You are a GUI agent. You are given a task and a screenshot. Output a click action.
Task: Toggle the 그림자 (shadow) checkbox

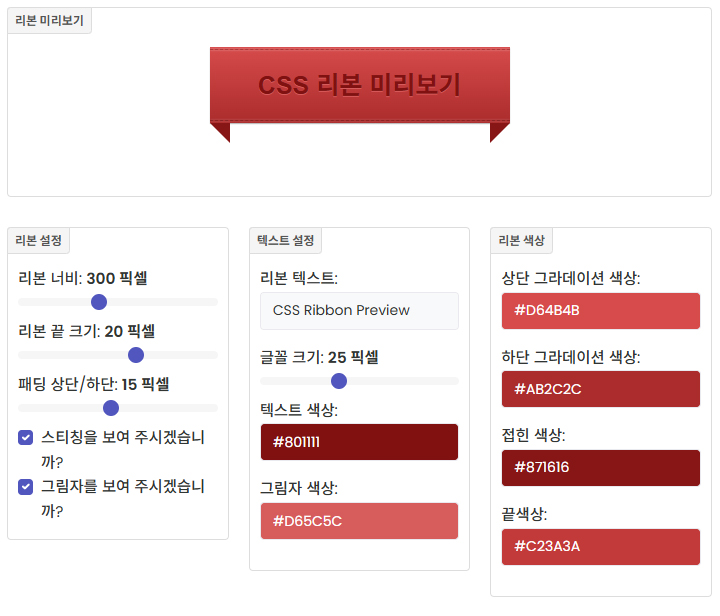pyautogui.click(x=26, y=486)
